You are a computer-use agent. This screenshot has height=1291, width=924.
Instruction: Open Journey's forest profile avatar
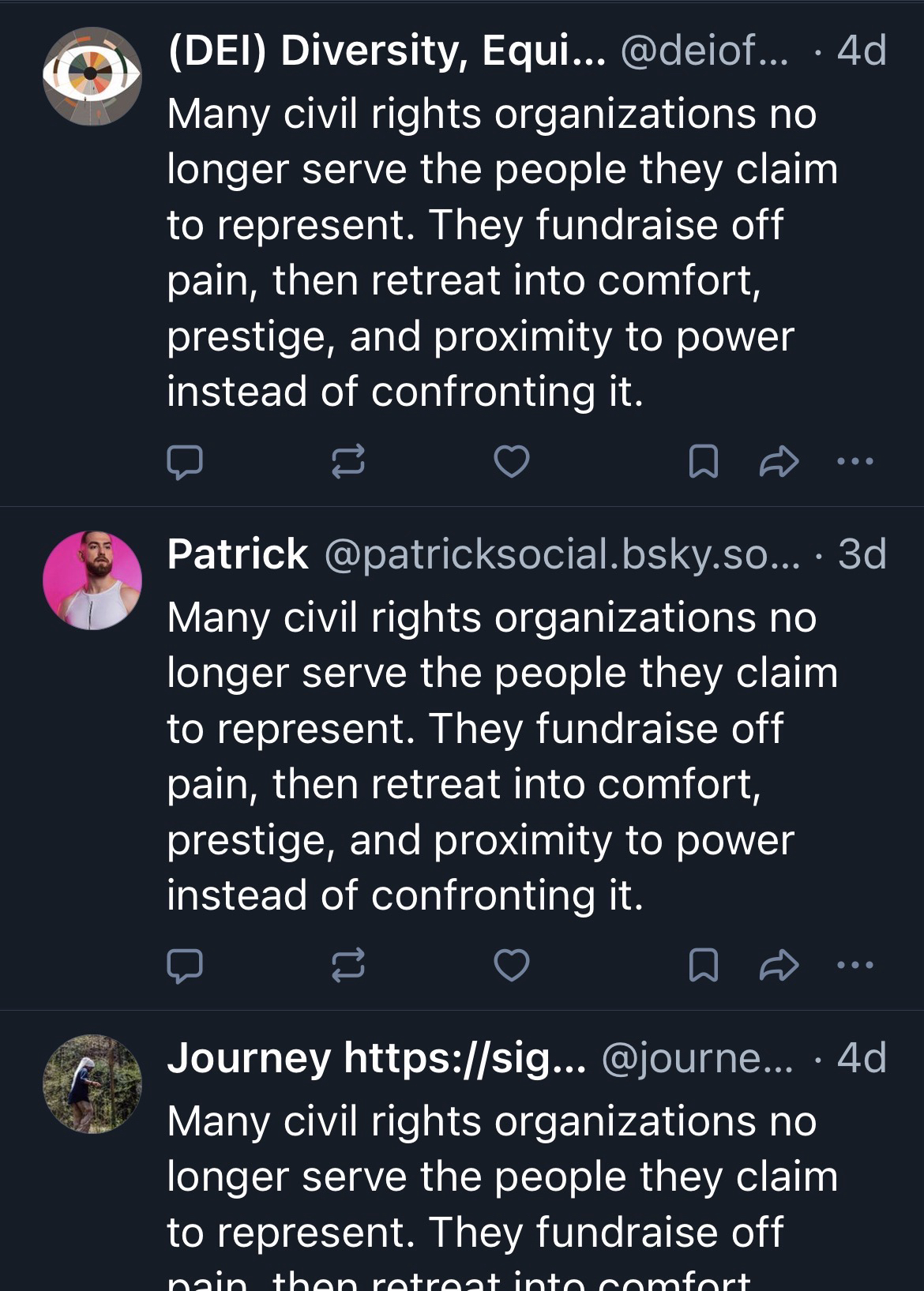pos(92,1084)
